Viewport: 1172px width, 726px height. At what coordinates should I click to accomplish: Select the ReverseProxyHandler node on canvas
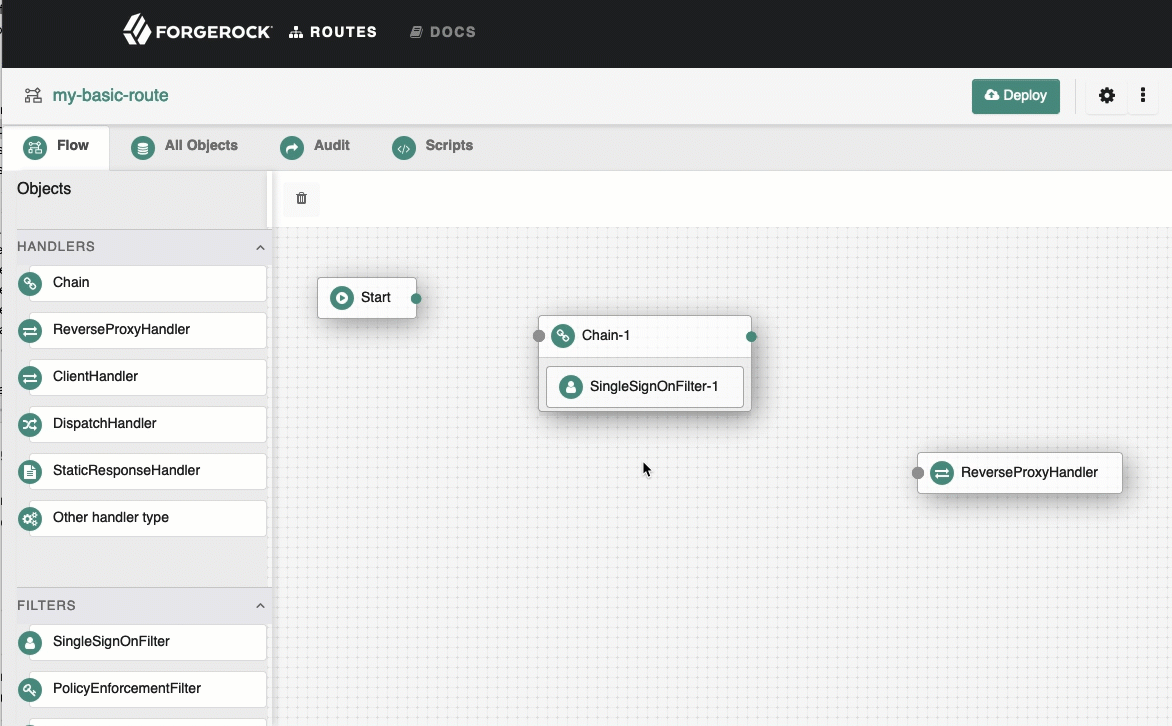click(1020, 473)
